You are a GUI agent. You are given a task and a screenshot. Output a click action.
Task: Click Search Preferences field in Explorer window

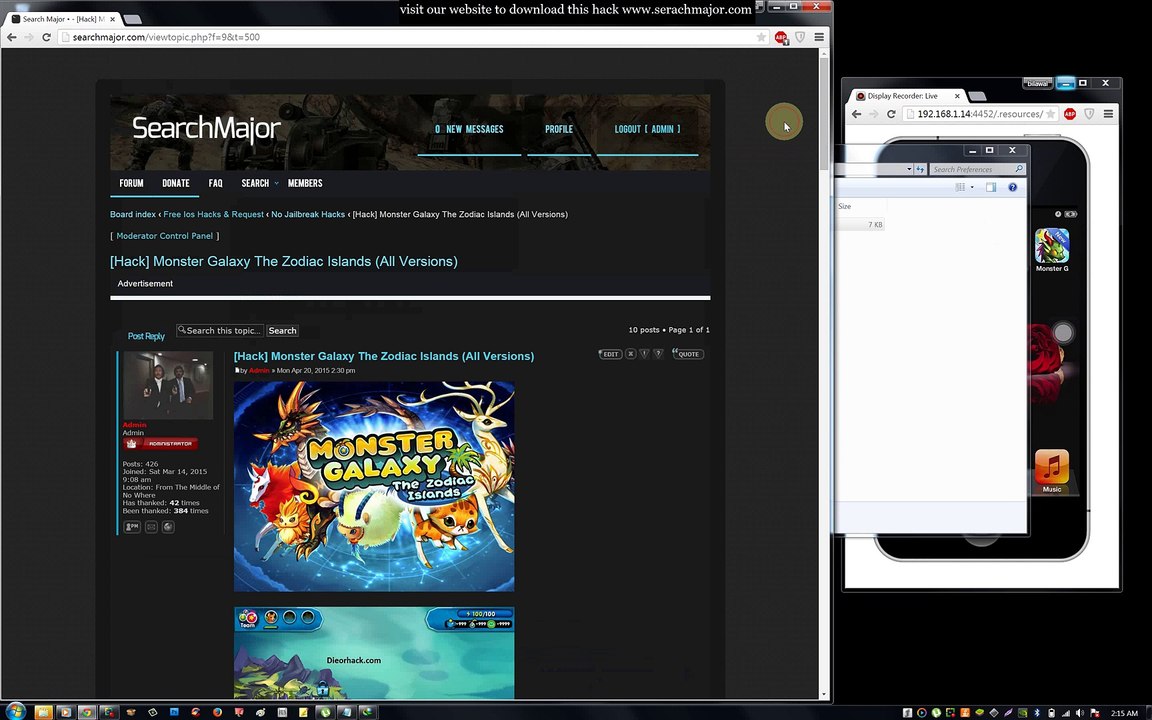(977, 169)
